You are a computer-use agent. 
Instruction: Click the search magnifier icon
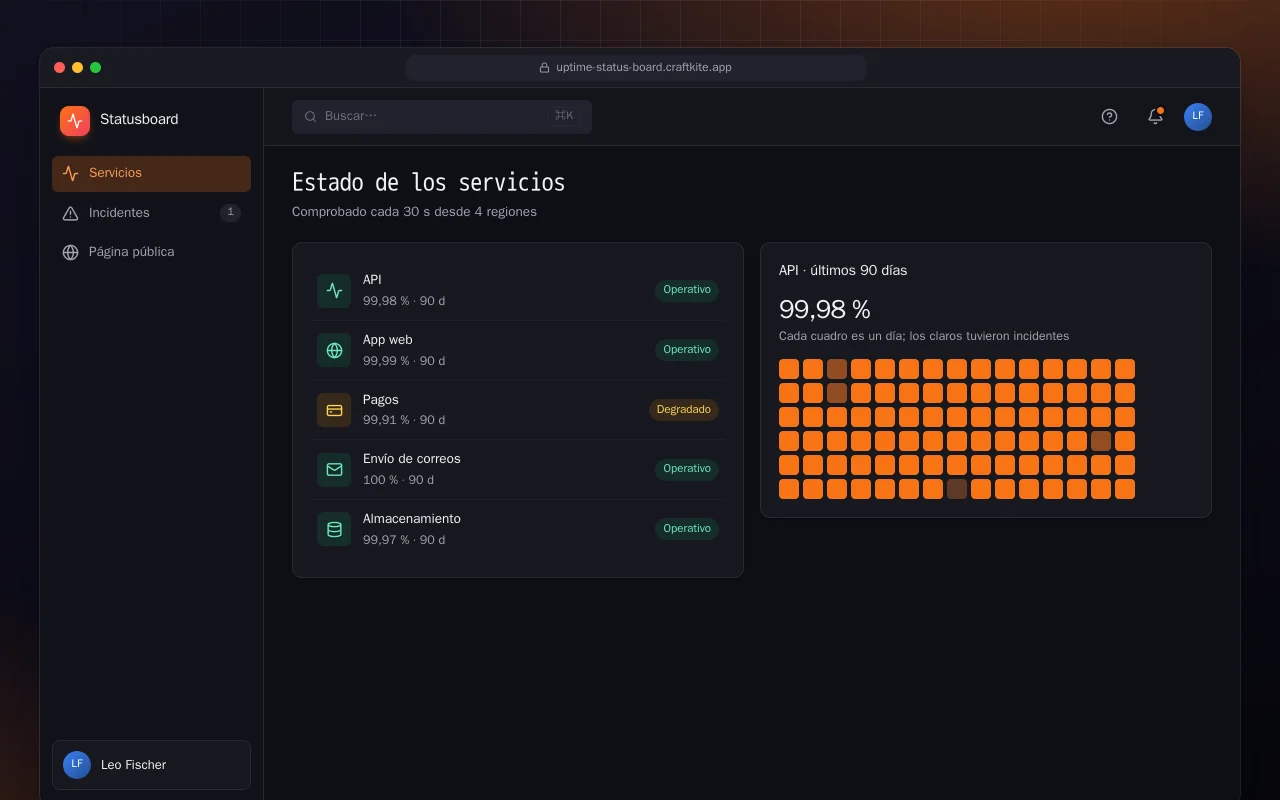311,116
